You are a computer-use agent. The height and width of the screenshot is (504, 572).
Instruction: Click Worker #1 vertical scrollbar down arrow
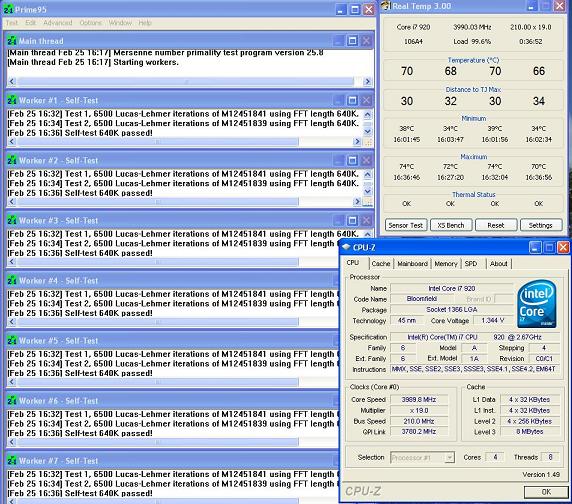(367, 131)
